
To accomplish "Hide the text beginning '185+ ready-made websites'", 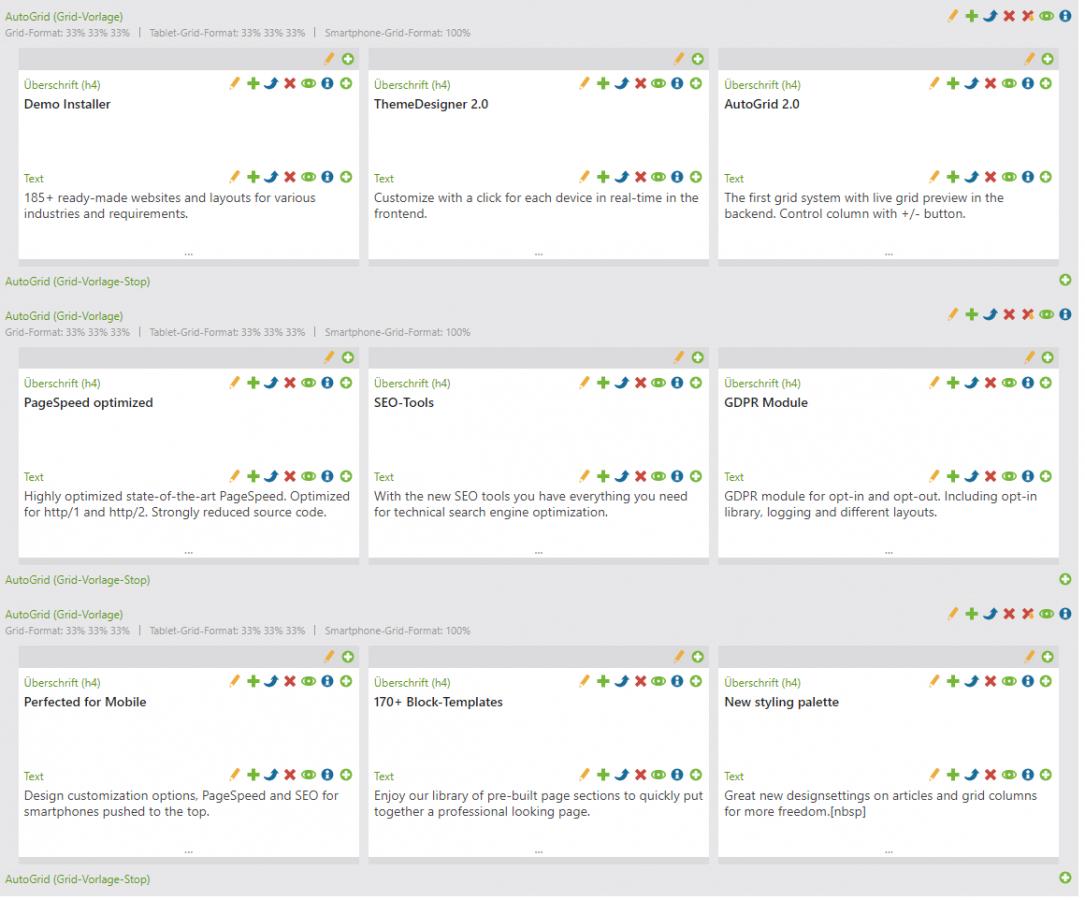I will (x=308, y=178).
